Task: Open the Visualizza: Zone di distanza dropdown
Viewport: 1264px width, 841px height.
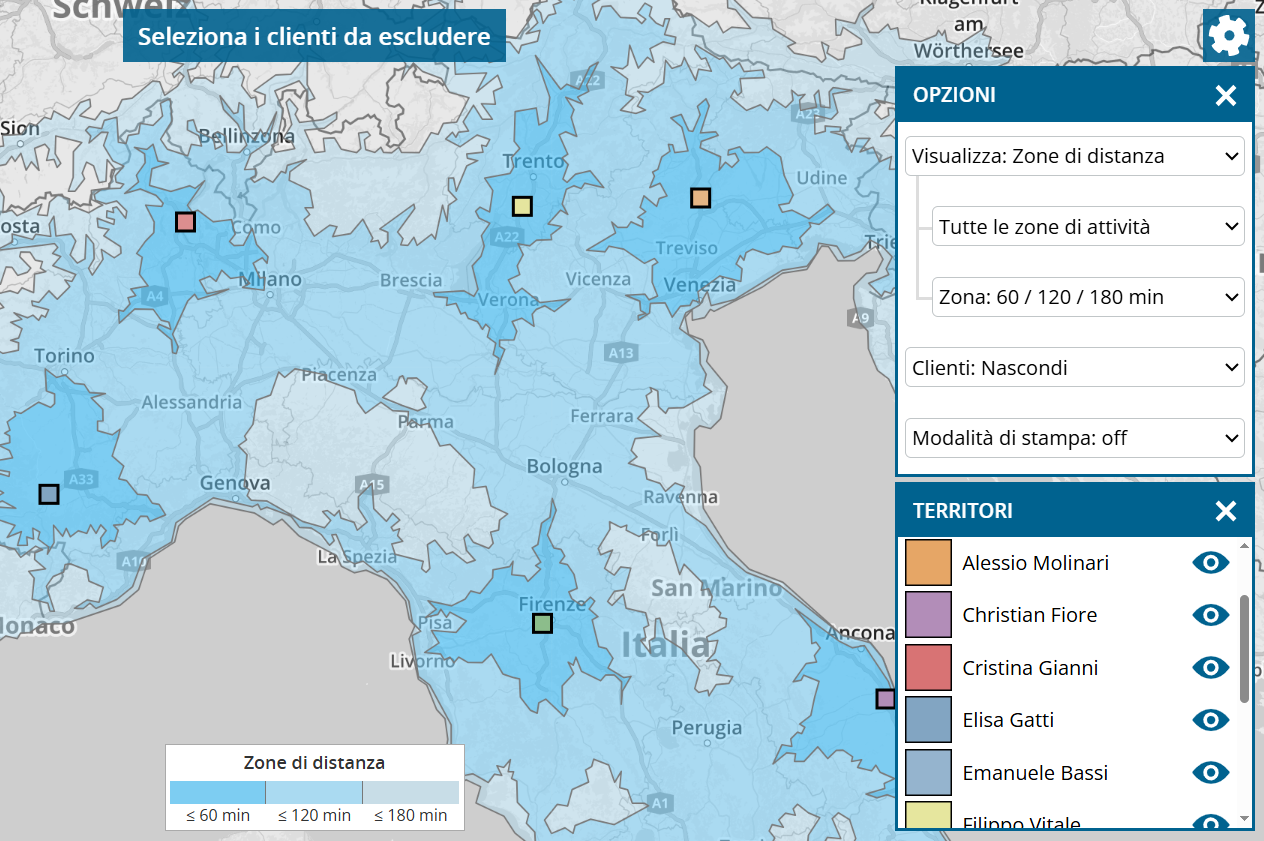Action: [x=1075, y=156]
